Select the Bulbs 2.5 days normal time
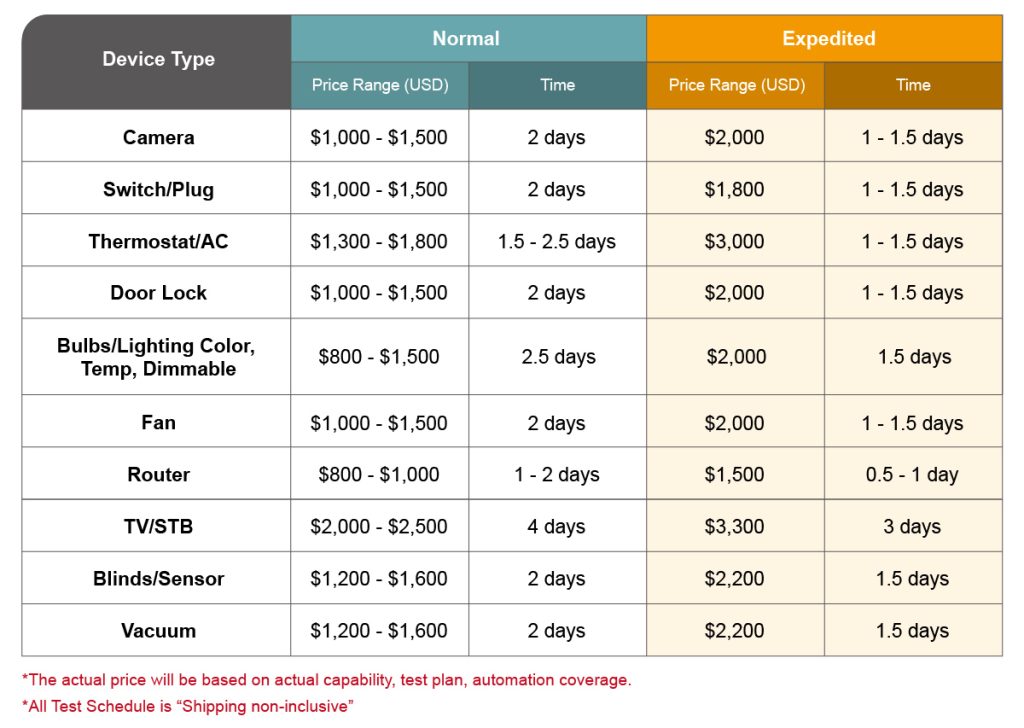Image resolution: width=1024 pixels, height=728 pixels. [x=557, y=356]
